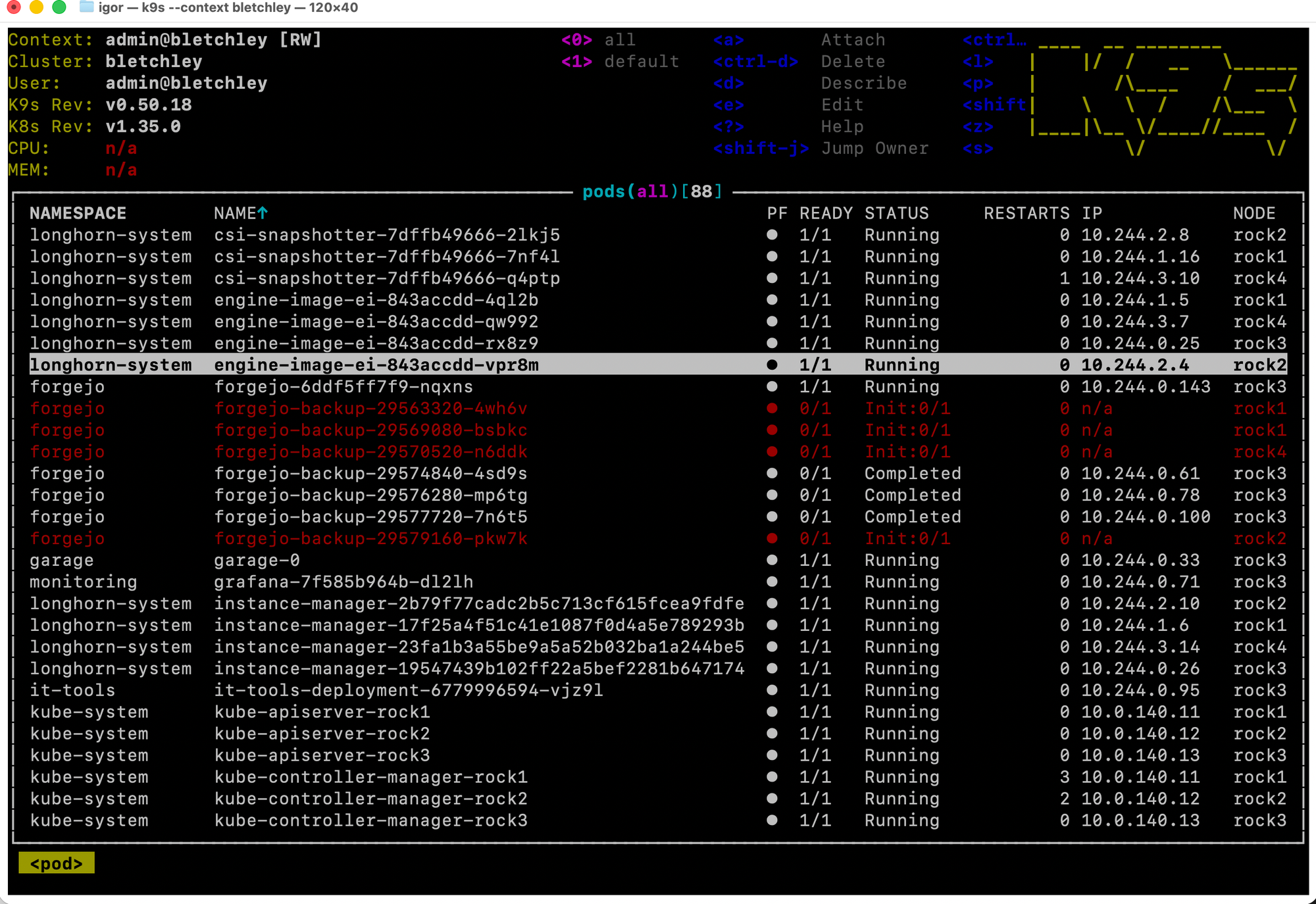Click the NAMESPACE column header
The image size is (1316, 904).
(78, 213)
